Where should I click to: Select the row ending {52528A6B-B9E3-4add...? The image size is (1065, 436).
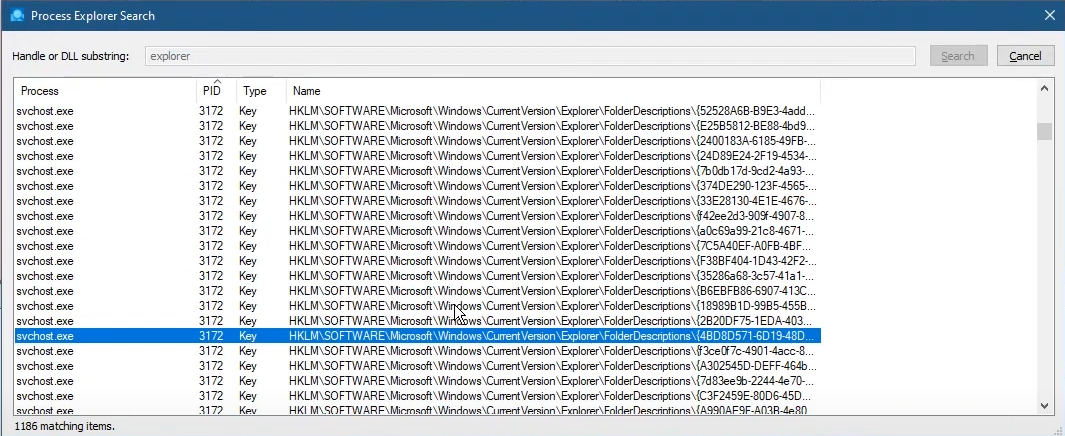[418, 111]
